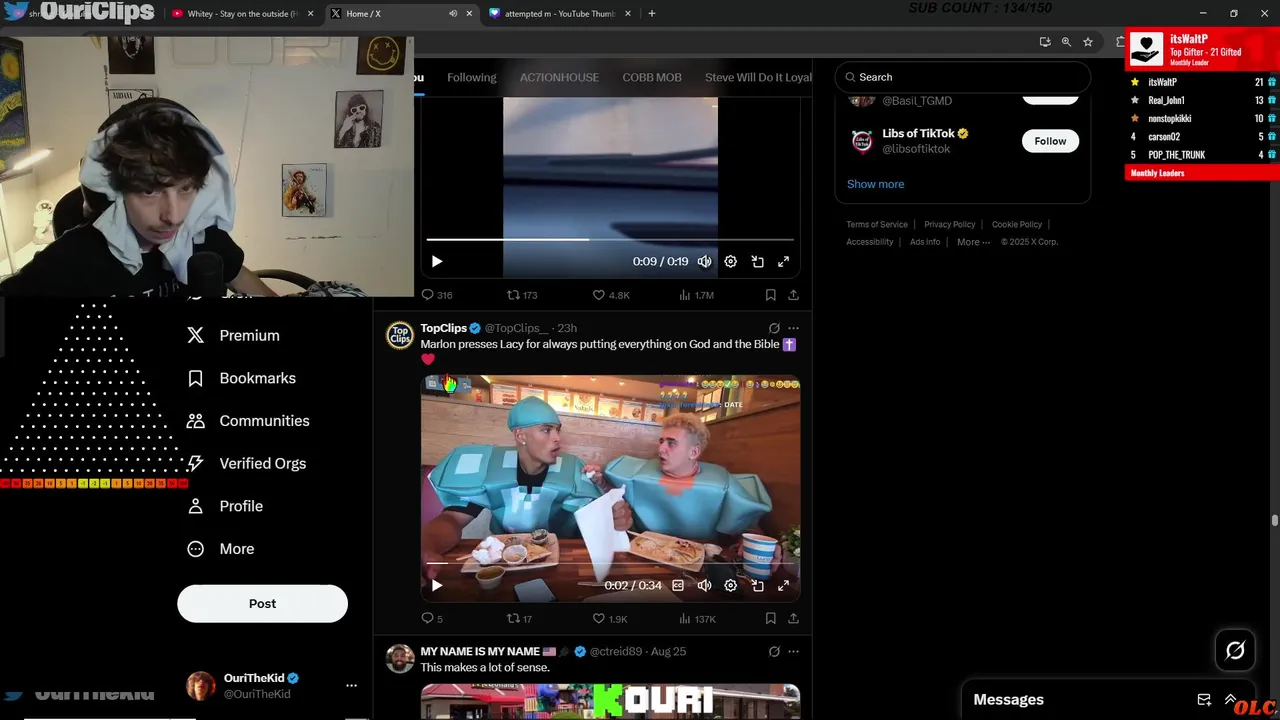Screen dimensions: 1280x720
Task: Repost the post with 173 reposts
Action: (x=522, y=295)
